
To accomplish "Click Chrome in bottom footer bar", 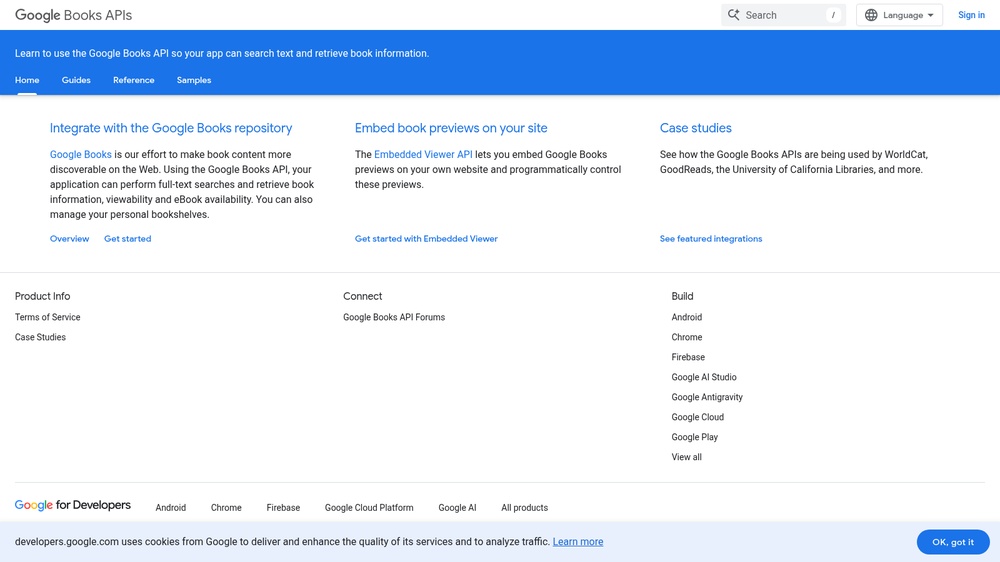I will click(226, 508).
